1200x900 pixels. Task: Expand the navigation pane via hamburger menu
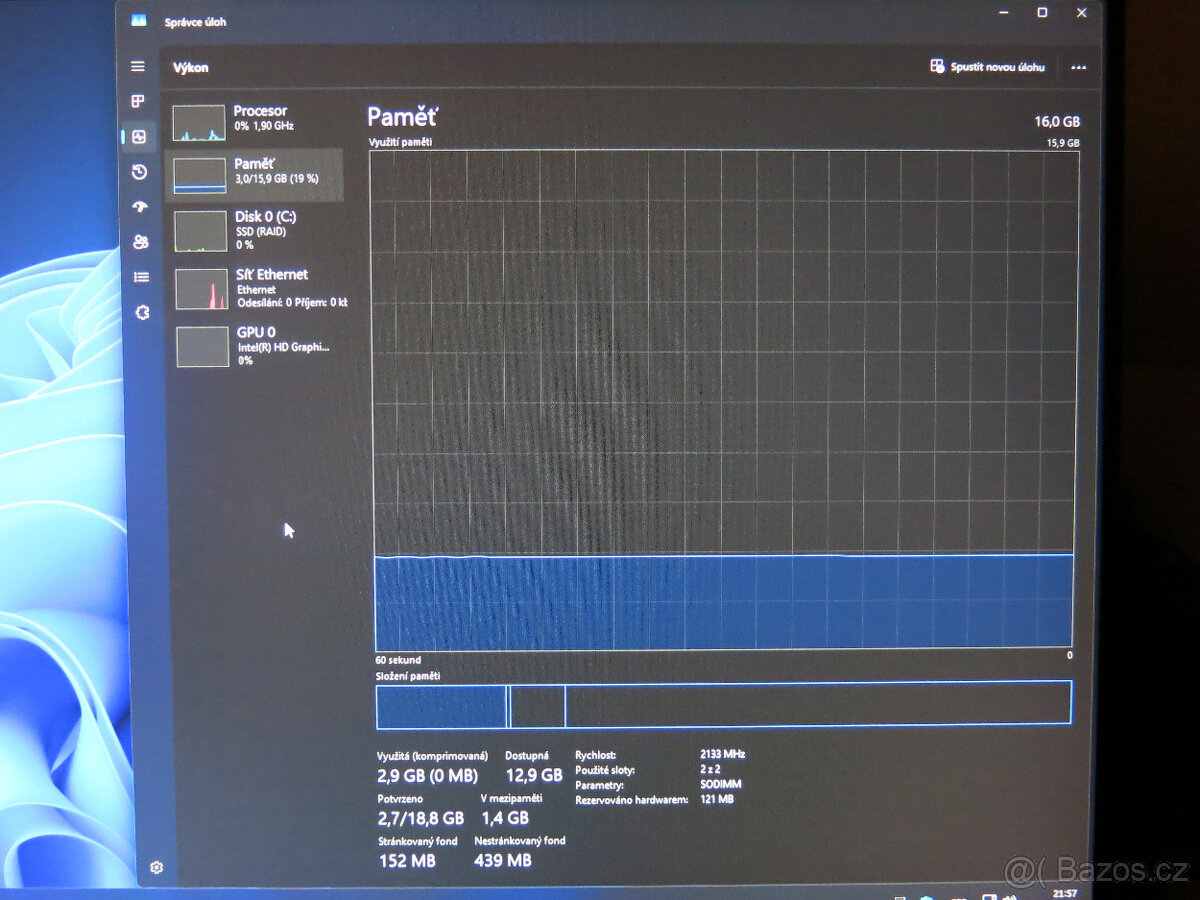(x=137, y=66)
